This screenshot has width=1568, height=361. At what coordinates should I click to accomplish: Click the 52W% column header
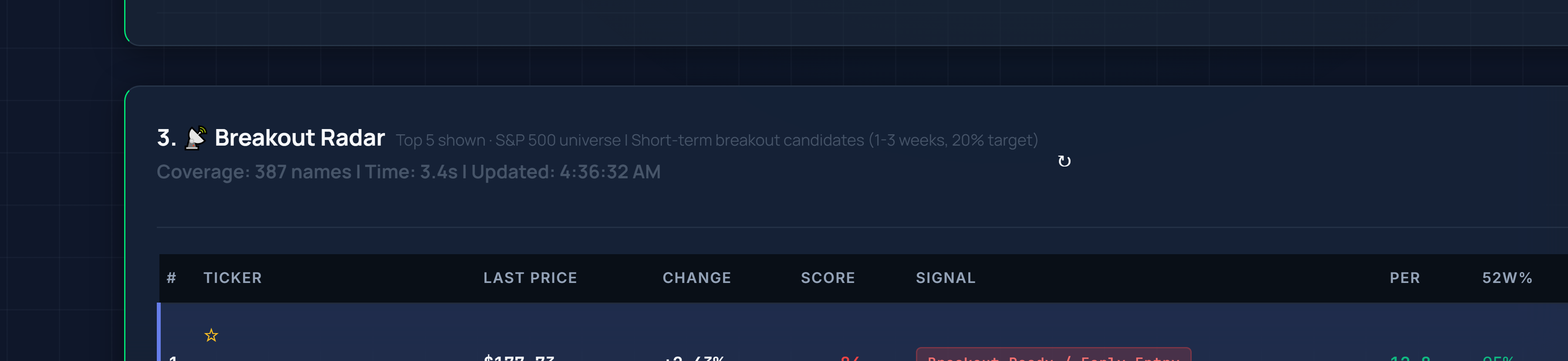(x=1507, y=277)
